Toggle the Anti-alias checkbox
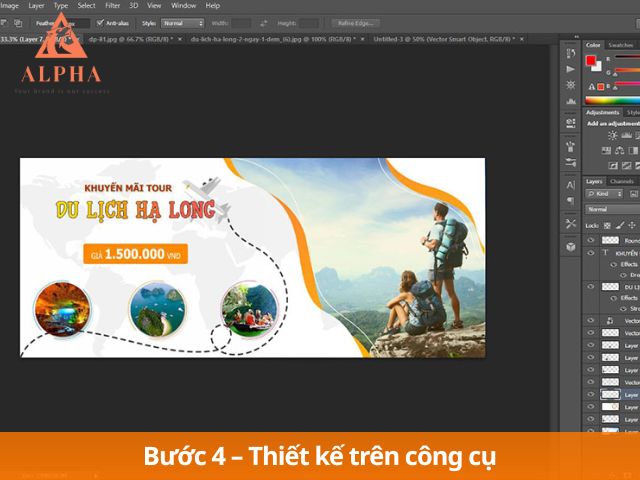640x480 pixels. click(x=100, y=22)
